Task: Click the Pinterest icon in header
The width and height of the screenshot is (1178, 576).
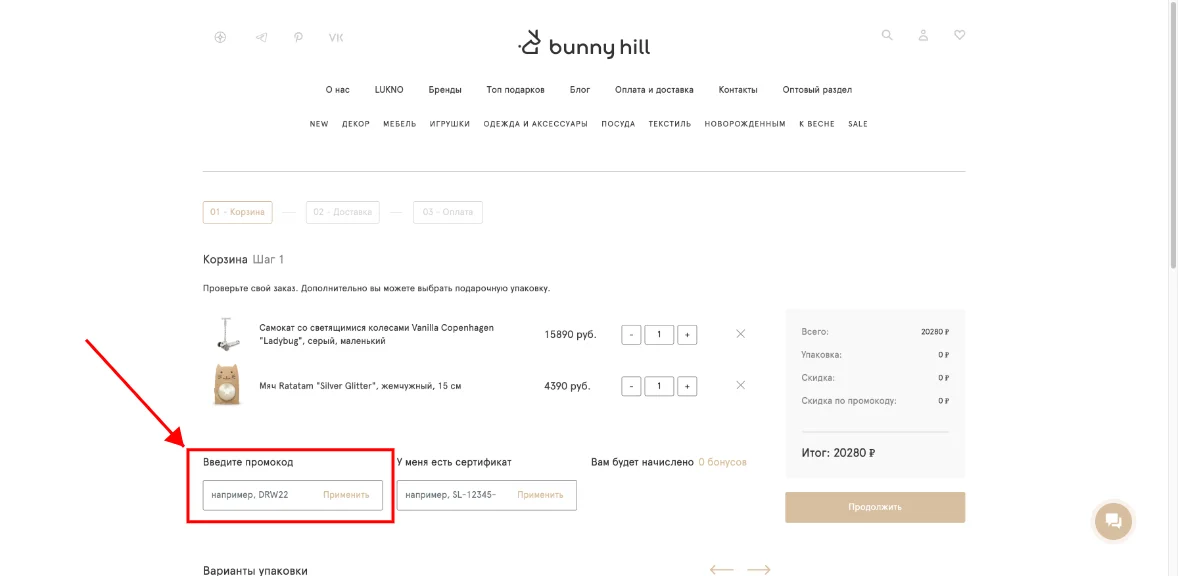Action: click(297, 36)
